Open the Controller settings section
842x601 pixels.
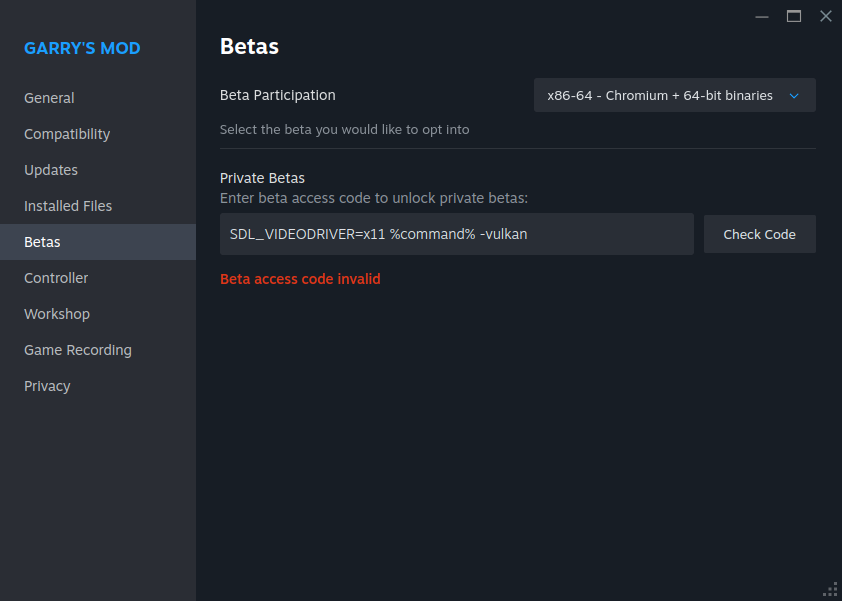[x=98, y=278]
